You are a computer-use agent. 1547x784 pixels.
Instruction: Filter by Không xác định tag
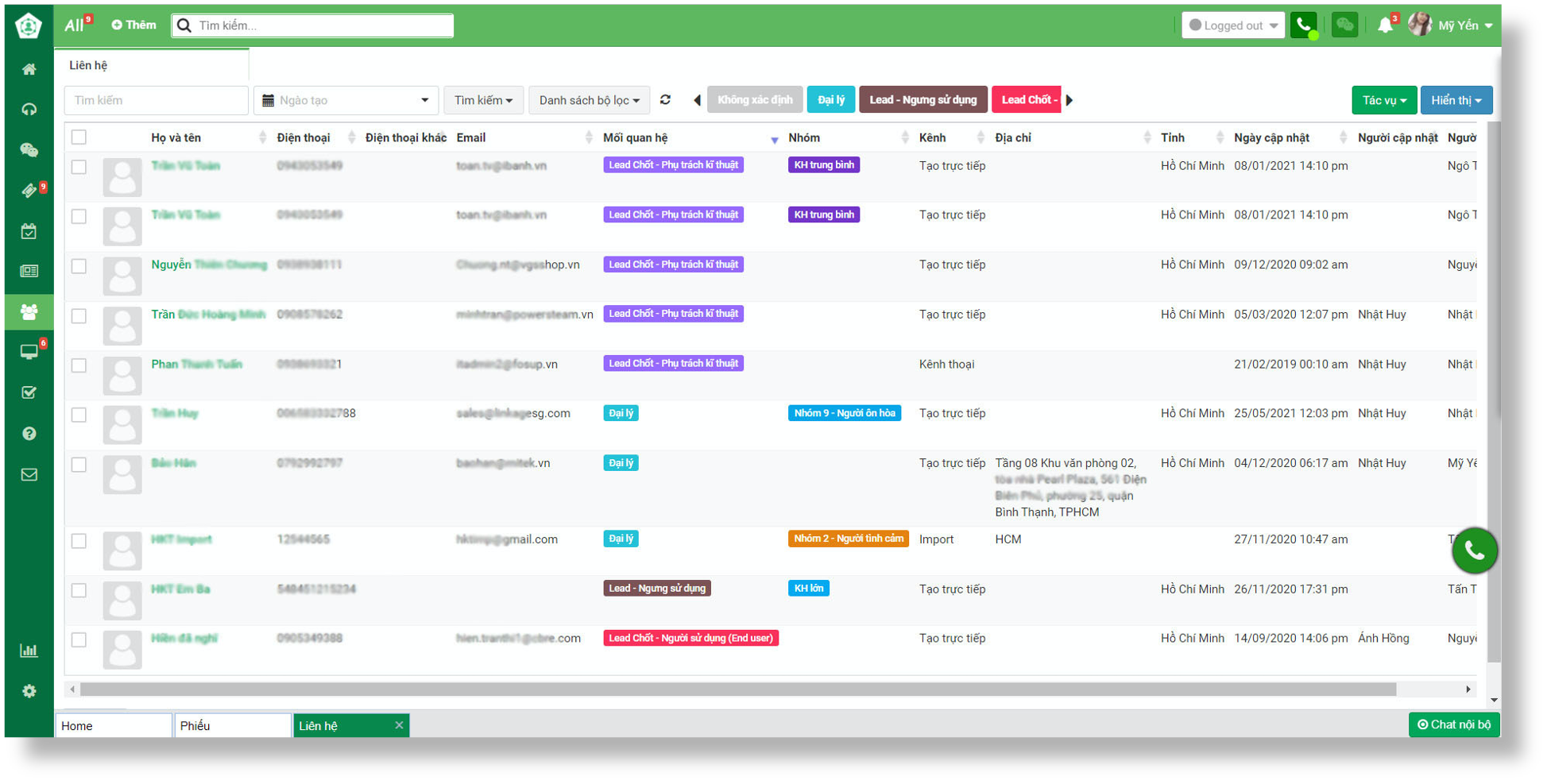click(x=755, y=100)
